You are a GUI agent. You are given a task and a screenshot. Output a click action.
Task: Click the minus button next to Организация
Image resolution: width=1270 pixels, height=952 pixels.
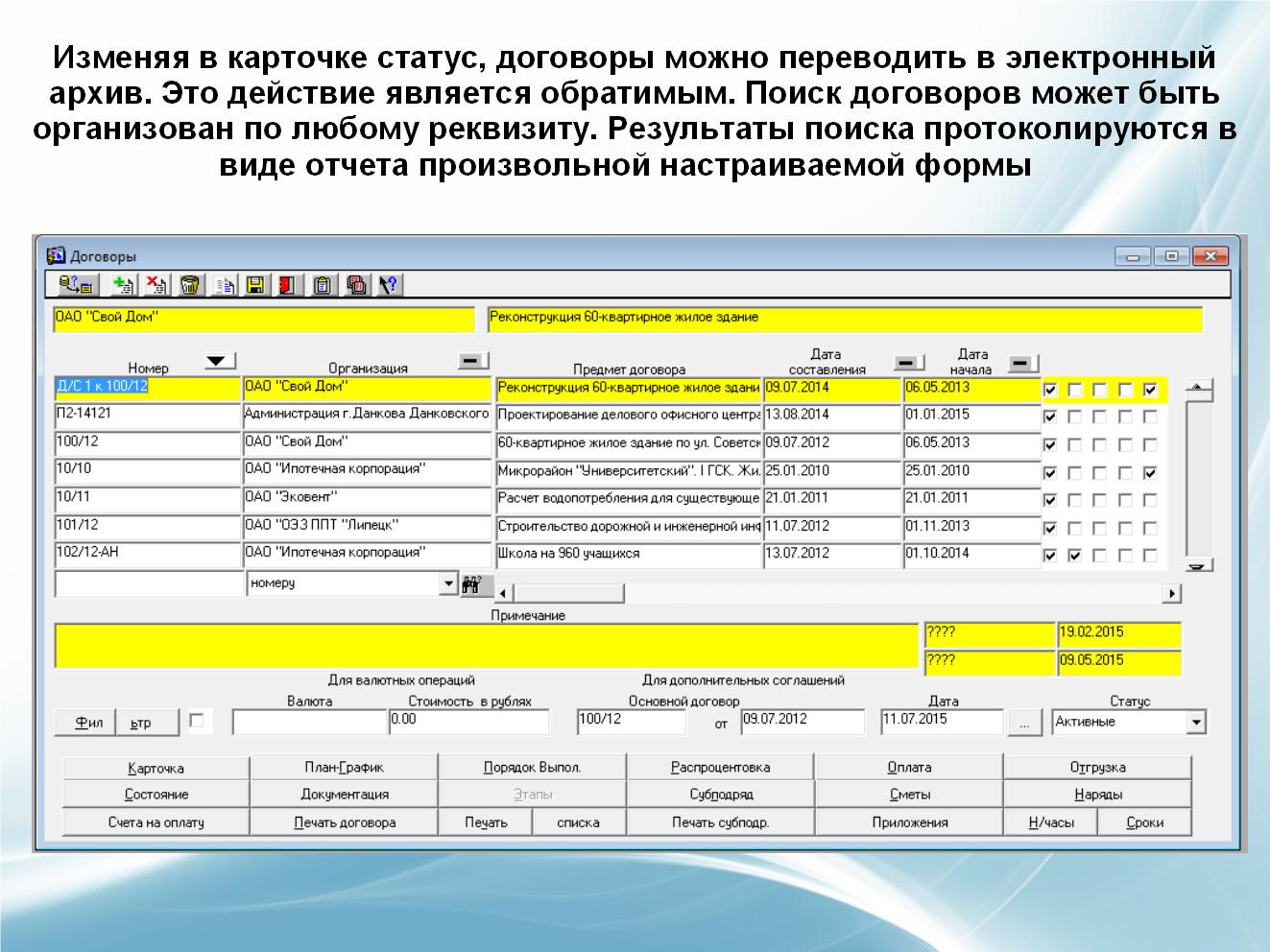(473, 361)
